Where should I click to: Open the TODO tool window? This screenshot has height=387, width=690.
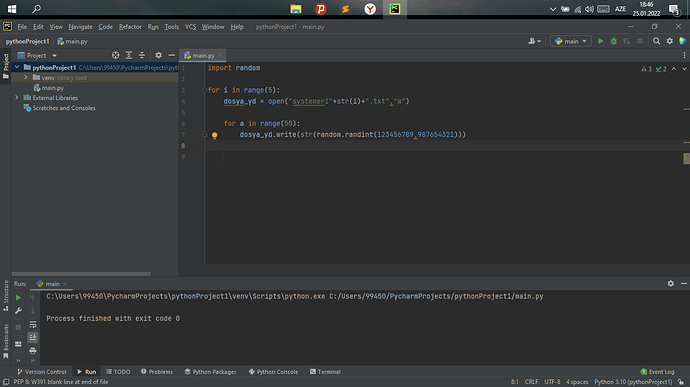tap(118, 372)
